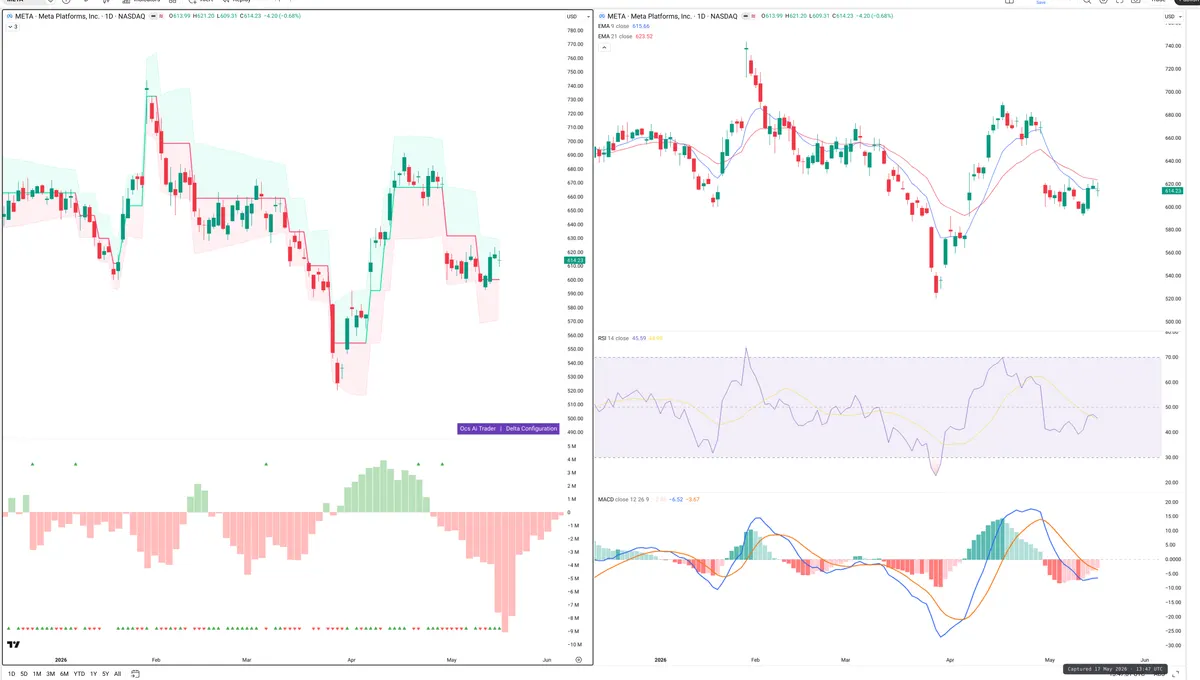Open the USD currency dropdown on left chart
The width and height of the screenshot is (1200, 680).
(x=572, y=17)
